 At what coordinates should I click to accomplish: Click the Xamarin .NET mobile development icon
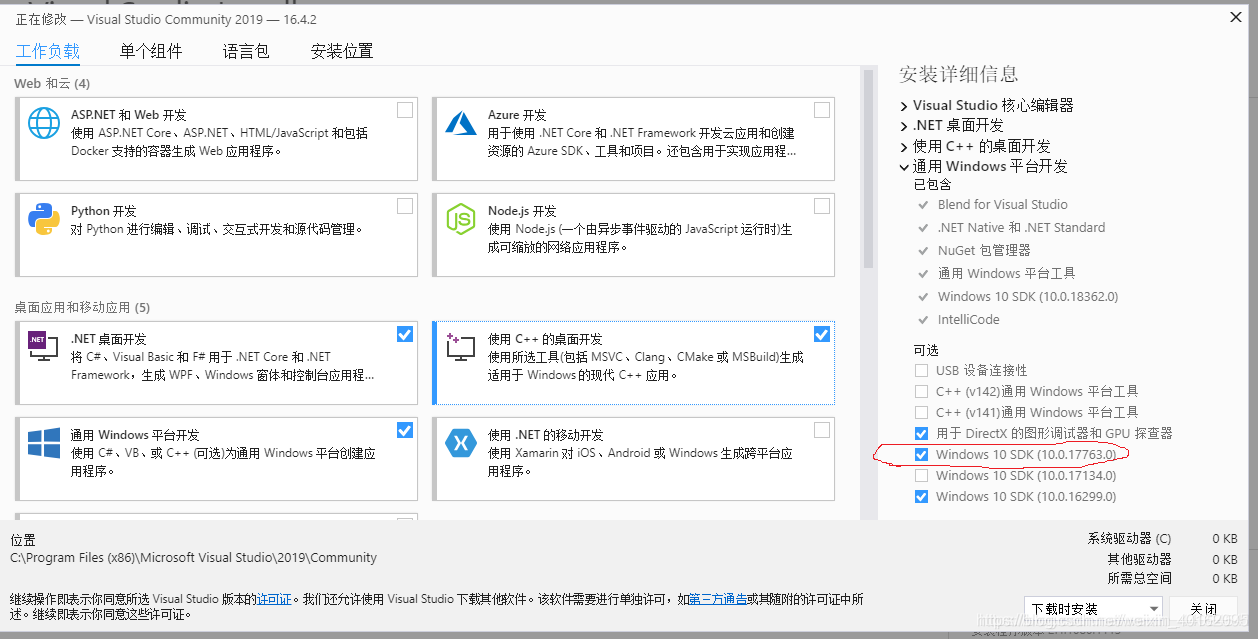461,443
